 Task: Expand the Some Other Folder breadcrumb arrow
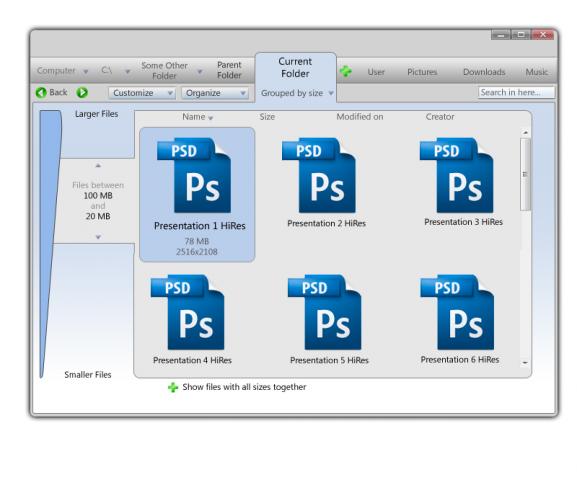200,71
